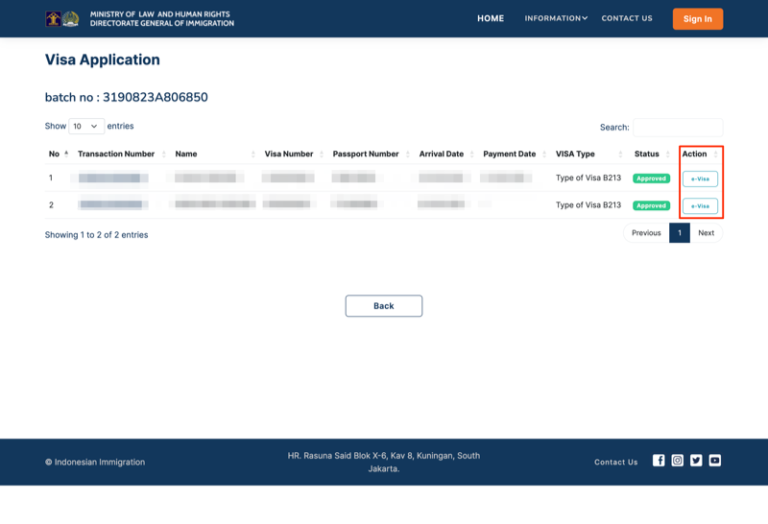This screenshot has width=768, height=524.
Task: Open the Facebook icon in footer
Action: click(658, 461)
